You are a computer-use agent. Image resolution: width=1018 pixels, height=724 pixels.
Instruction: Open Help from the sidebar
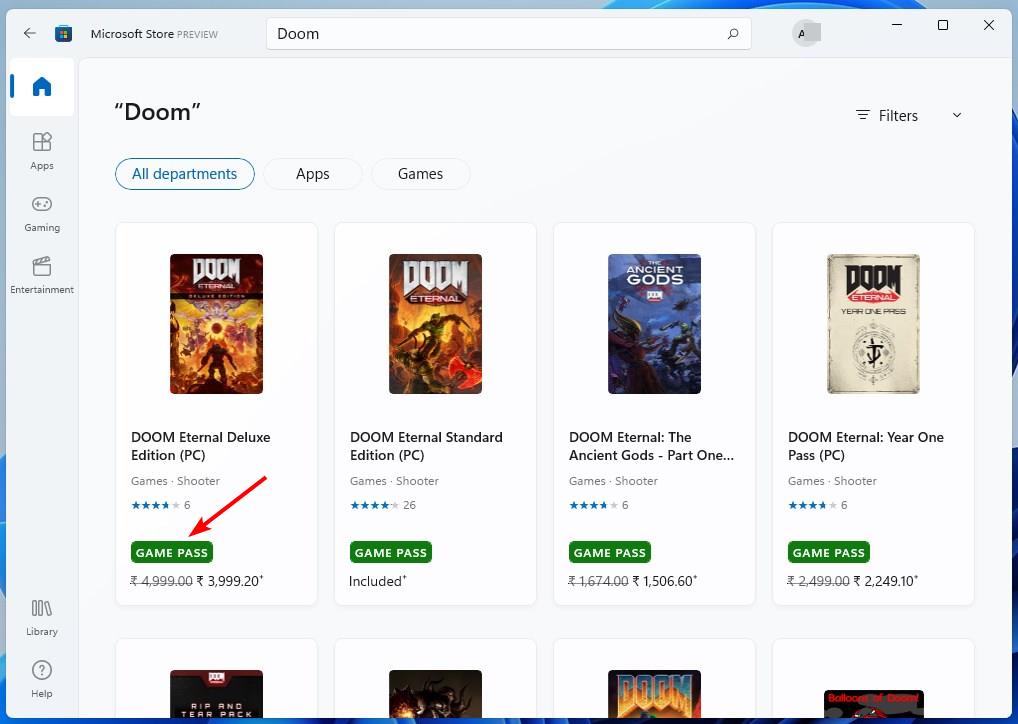coord(42,679)
